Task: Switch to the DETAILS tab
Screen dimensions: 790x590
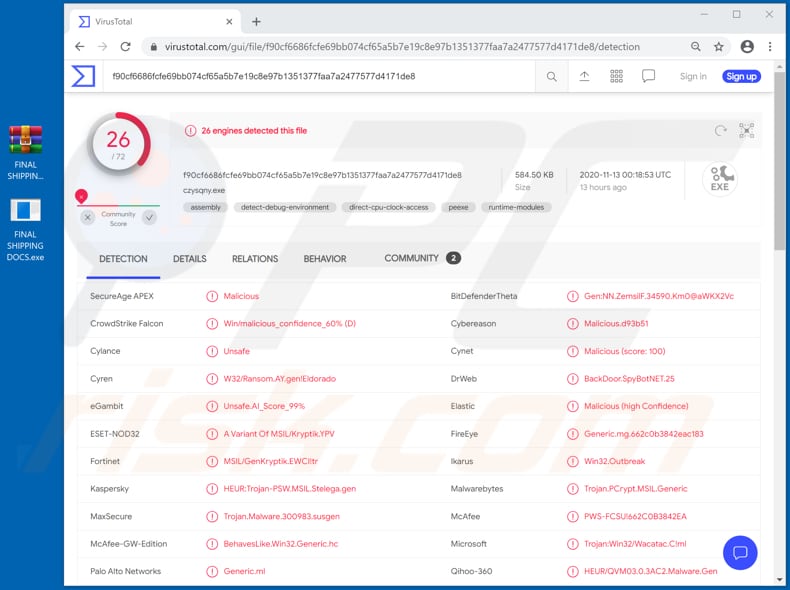Action: 190,259
